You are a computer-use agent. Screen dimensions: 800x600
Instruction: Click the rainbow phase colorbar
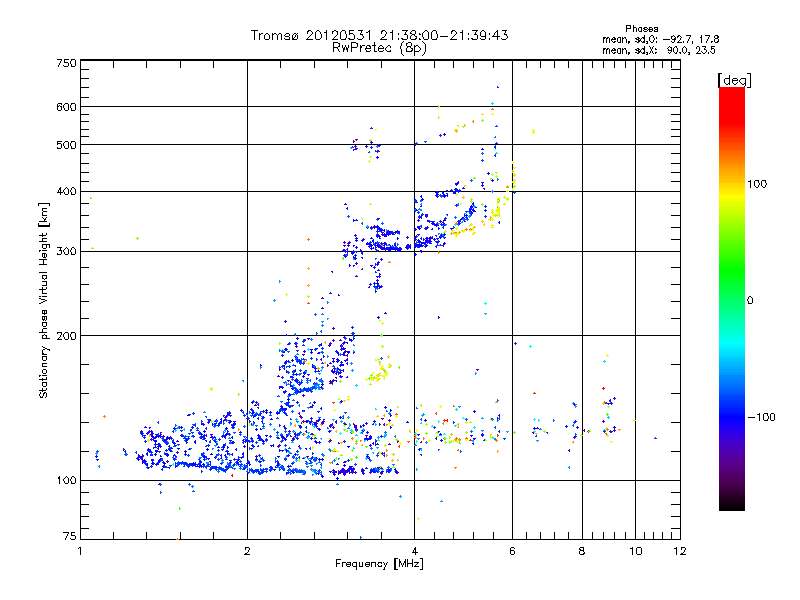(732, 299)
